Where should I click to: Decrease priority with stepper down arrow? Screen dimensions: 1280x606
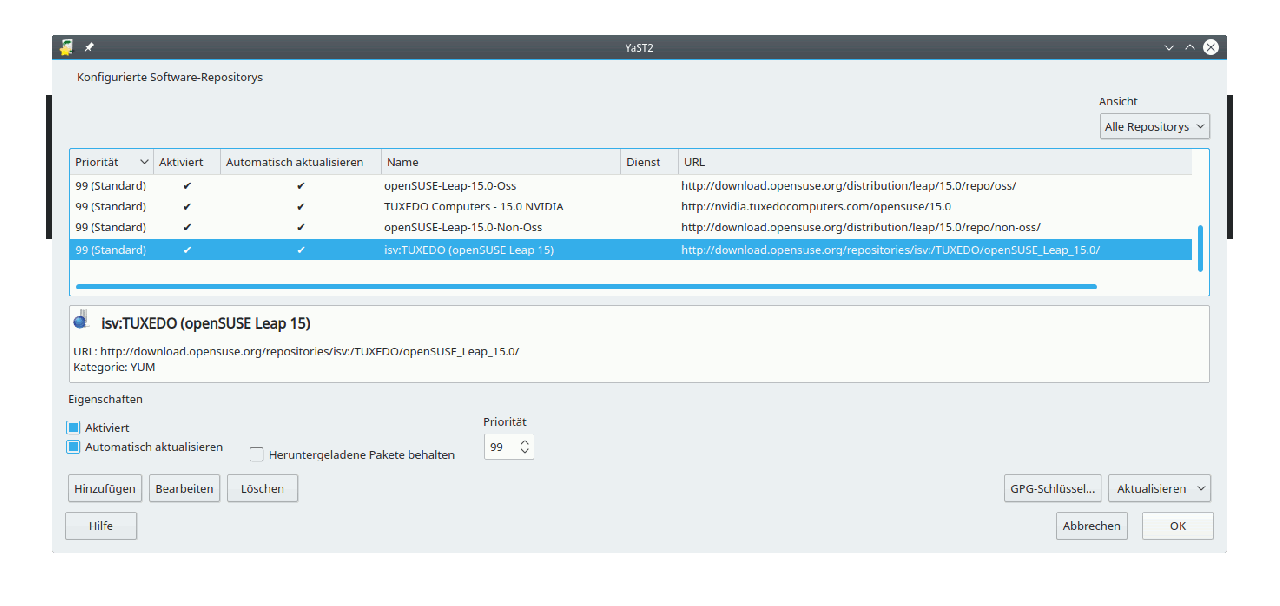(525, 453)
